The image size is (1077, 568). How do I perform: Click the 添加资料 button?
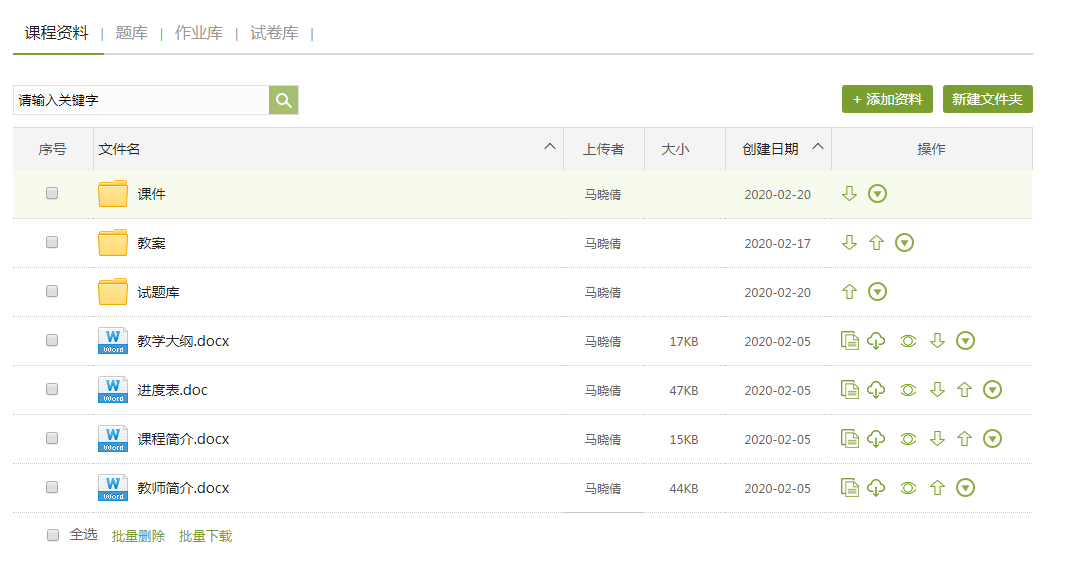click(887, 100)
